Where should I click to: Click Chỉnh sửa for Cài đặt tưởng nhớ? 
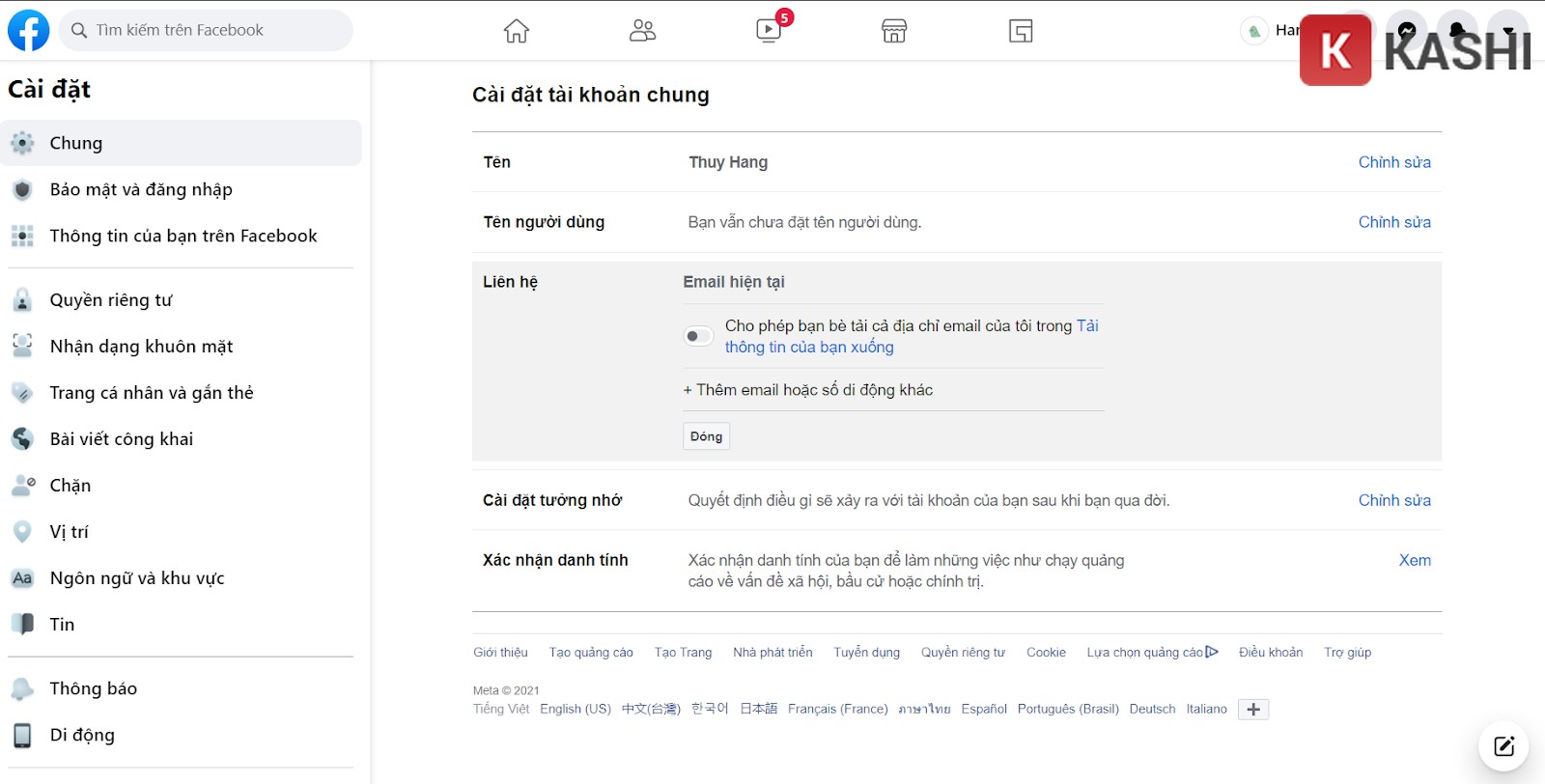tap(1394, 500)
